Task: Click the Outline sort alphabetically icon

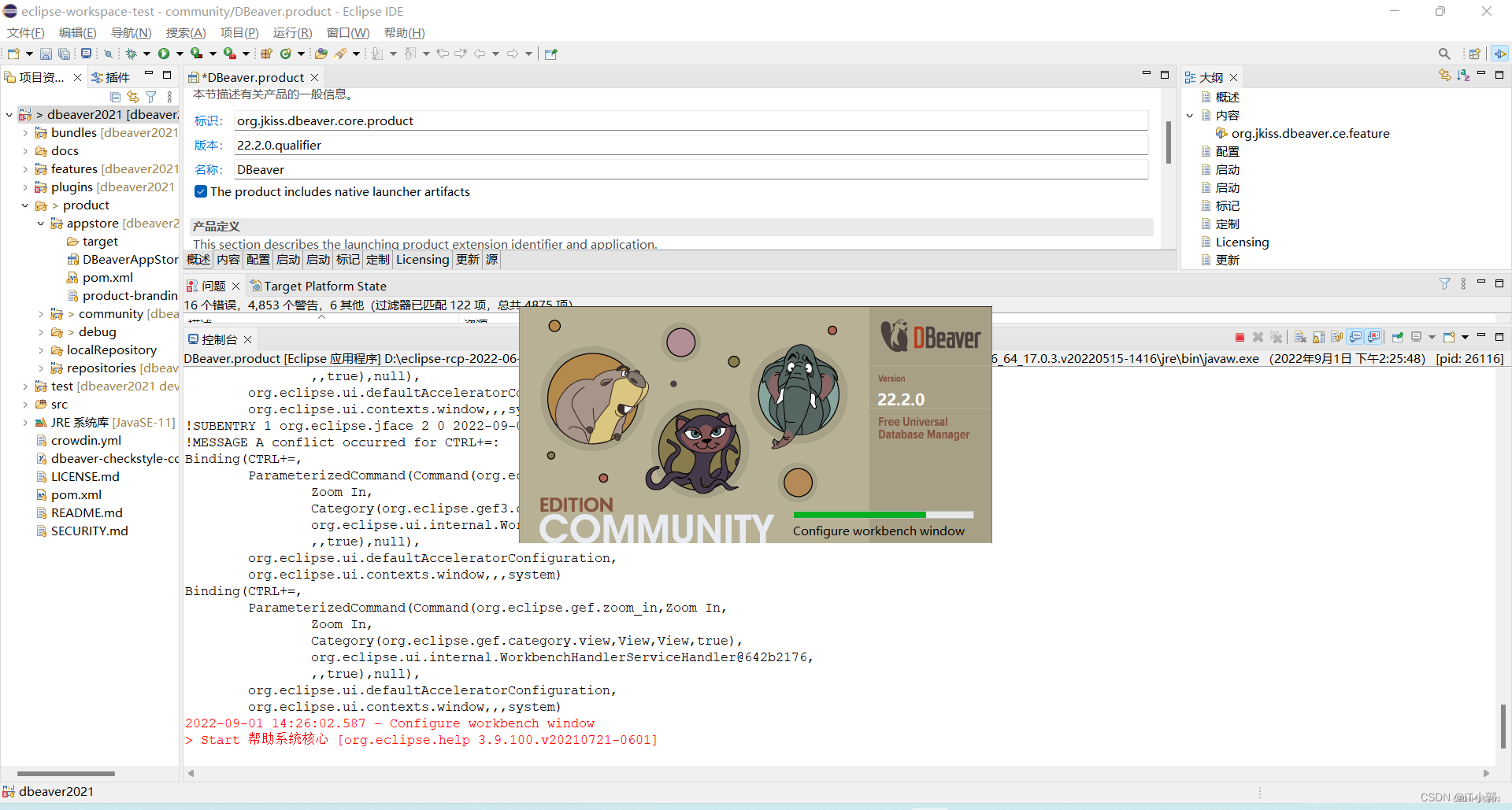Action: point(1463,75)
